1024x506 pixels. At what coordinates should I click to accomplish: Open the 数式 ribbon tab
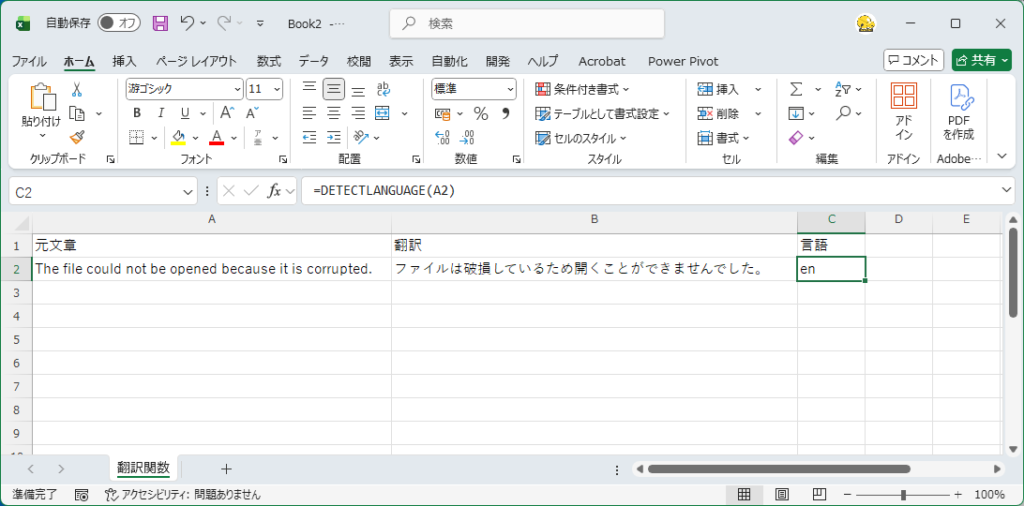click(x=268, y=61)
